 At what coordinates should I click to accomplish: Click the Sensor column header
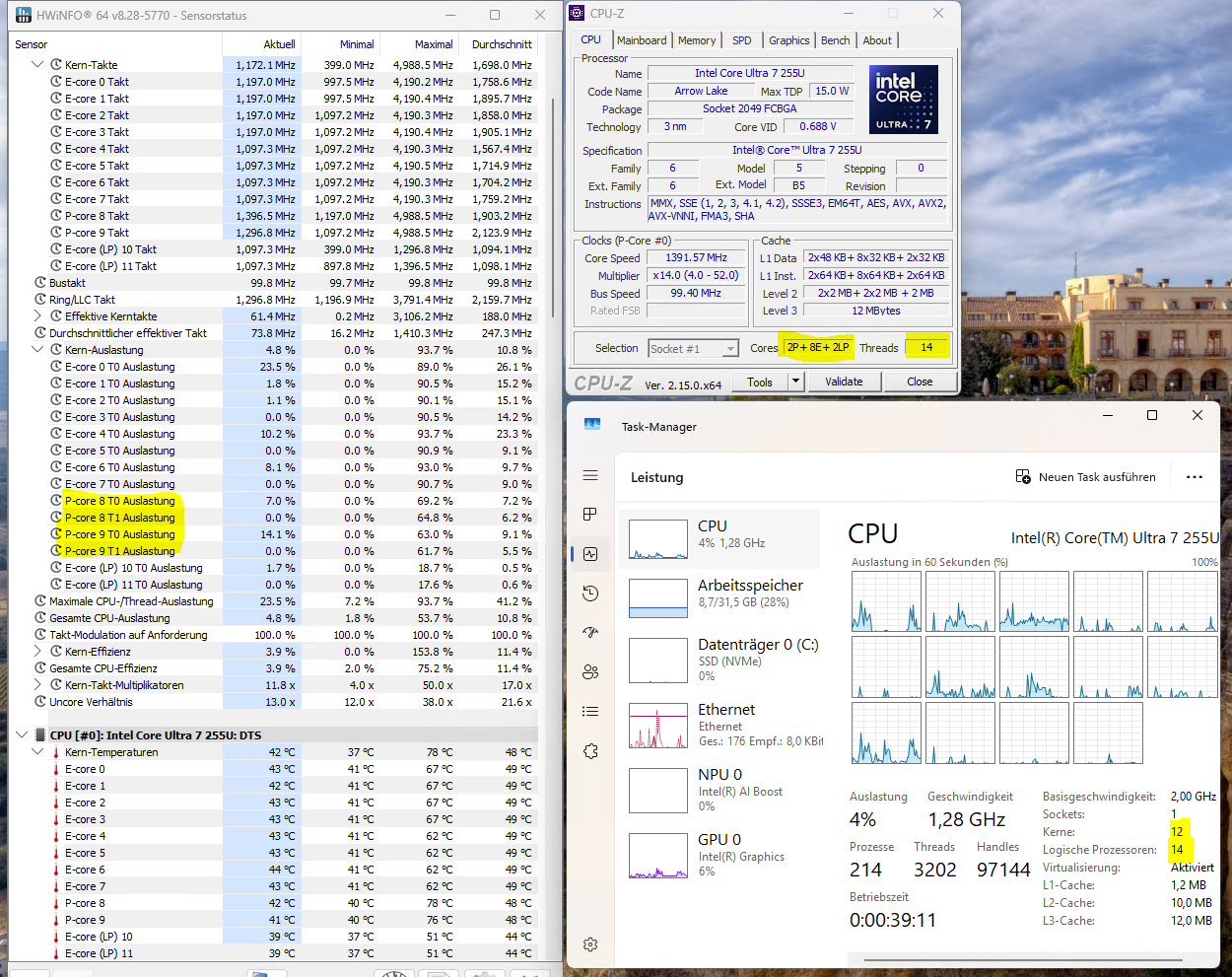coord(116,44)
